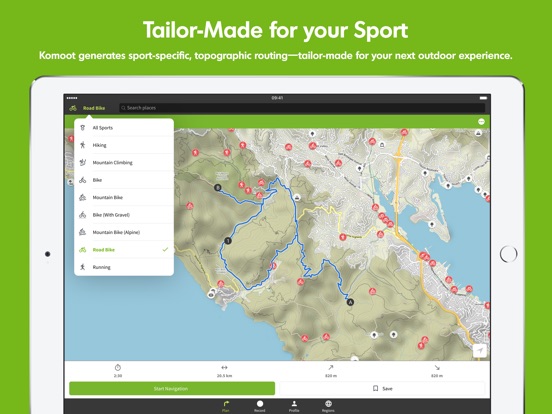Screen dimensions: 552x414
Task: Save the planned tour
Action: [x=382, y=389]
